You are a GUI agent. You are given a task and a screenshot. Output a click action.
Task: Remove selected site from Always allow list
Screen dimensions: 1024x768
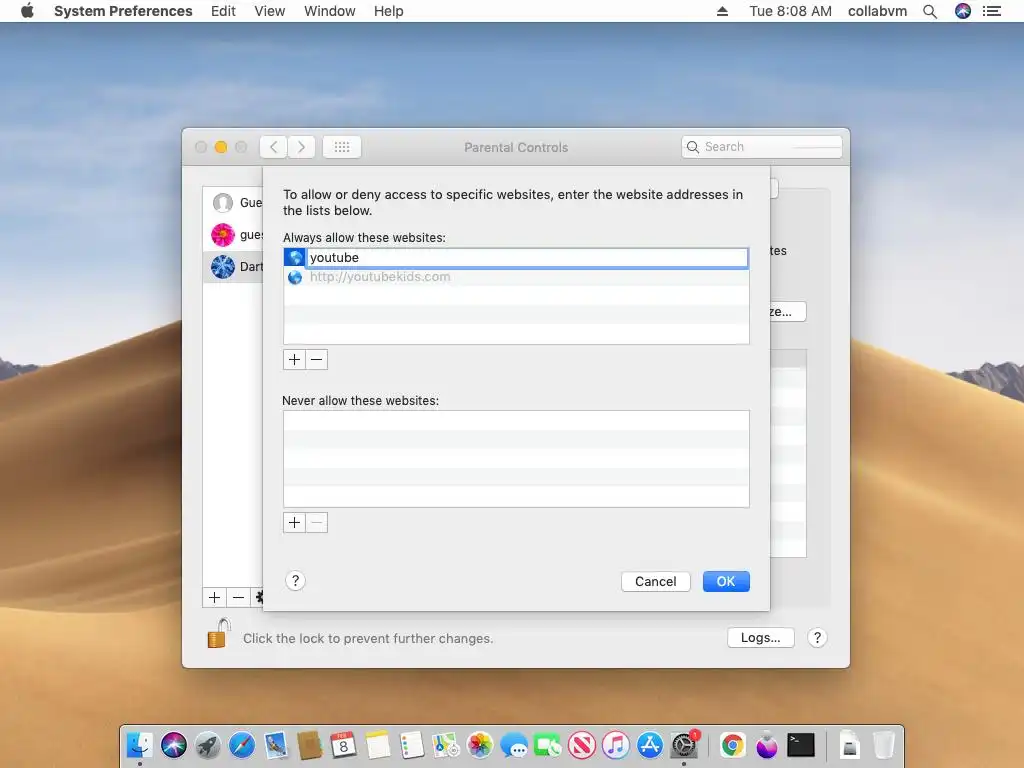(x=316, y=359)
